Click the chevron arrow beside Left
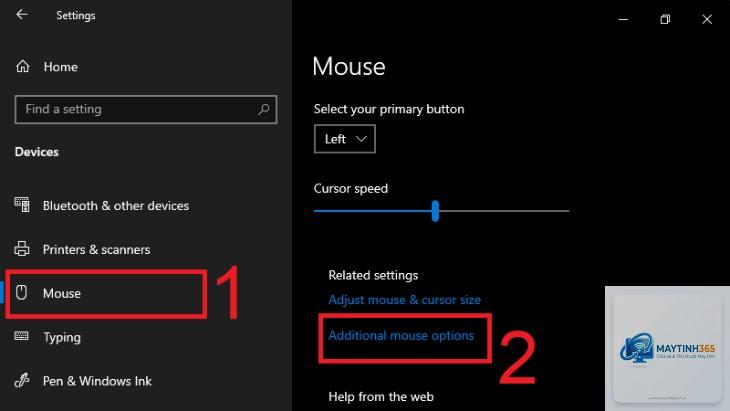 361,139
